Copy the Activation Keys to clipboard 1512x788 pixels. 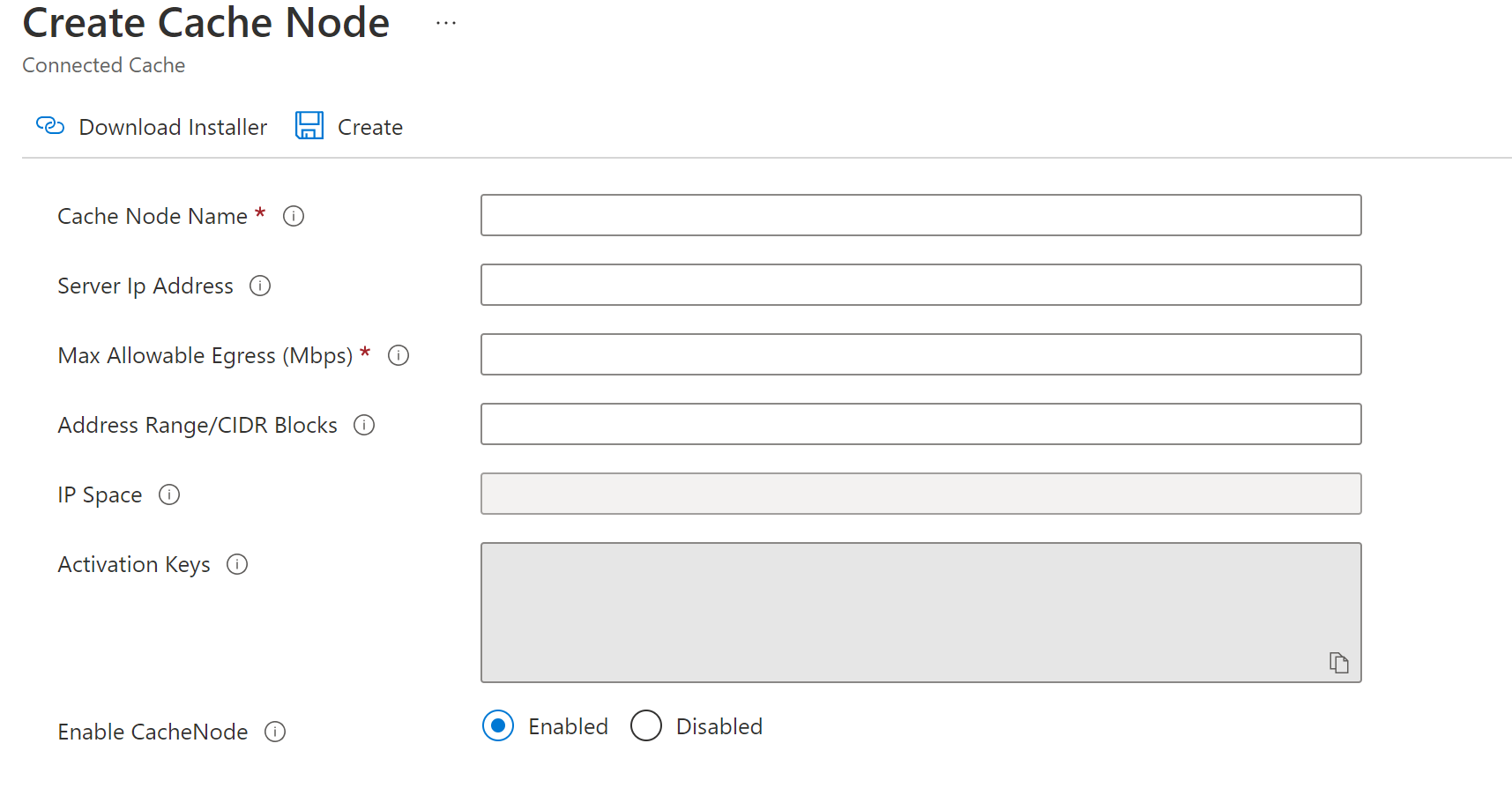pos(1338,663)
